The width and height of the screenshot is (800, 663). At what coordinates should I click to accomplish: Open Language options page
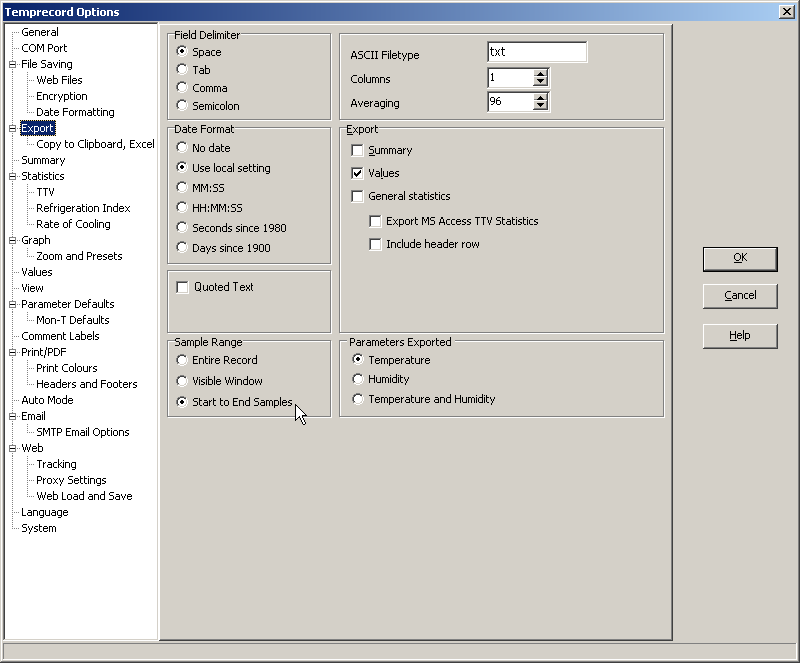click(x=45, y=512)
